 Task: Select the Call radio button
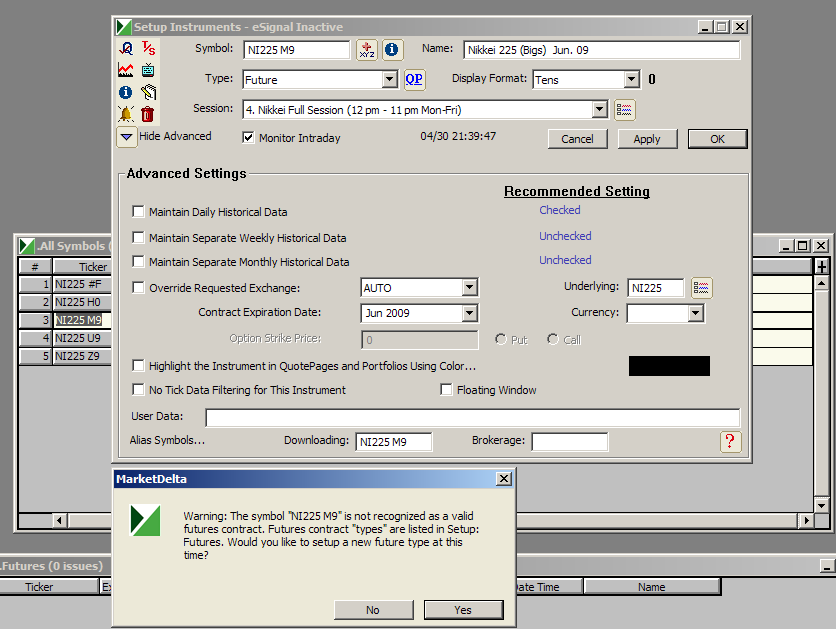(x=553, y=339)
